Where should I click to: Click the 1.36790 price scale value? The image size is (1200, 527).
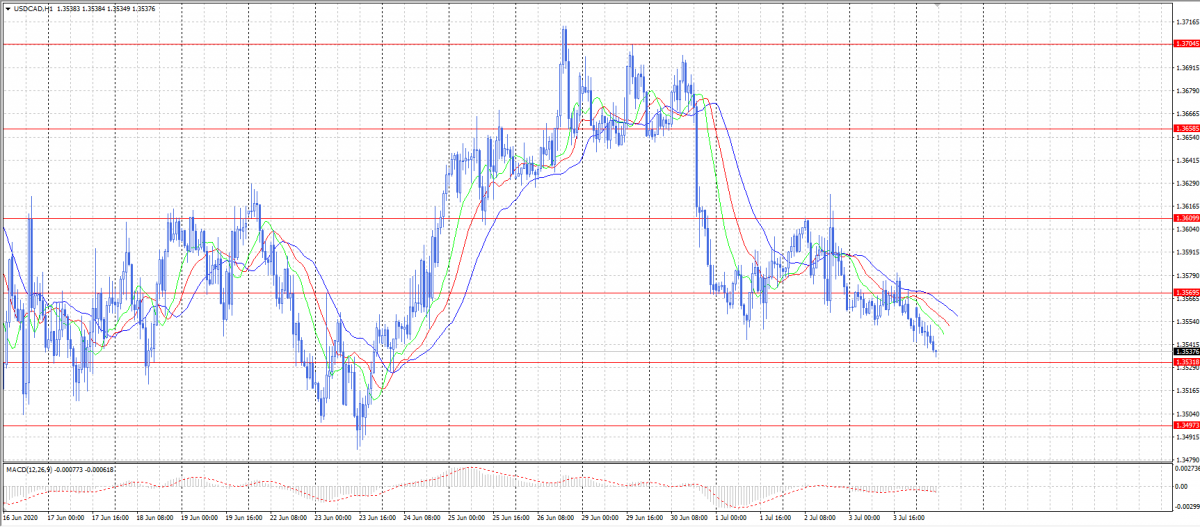pos(1188,91)
